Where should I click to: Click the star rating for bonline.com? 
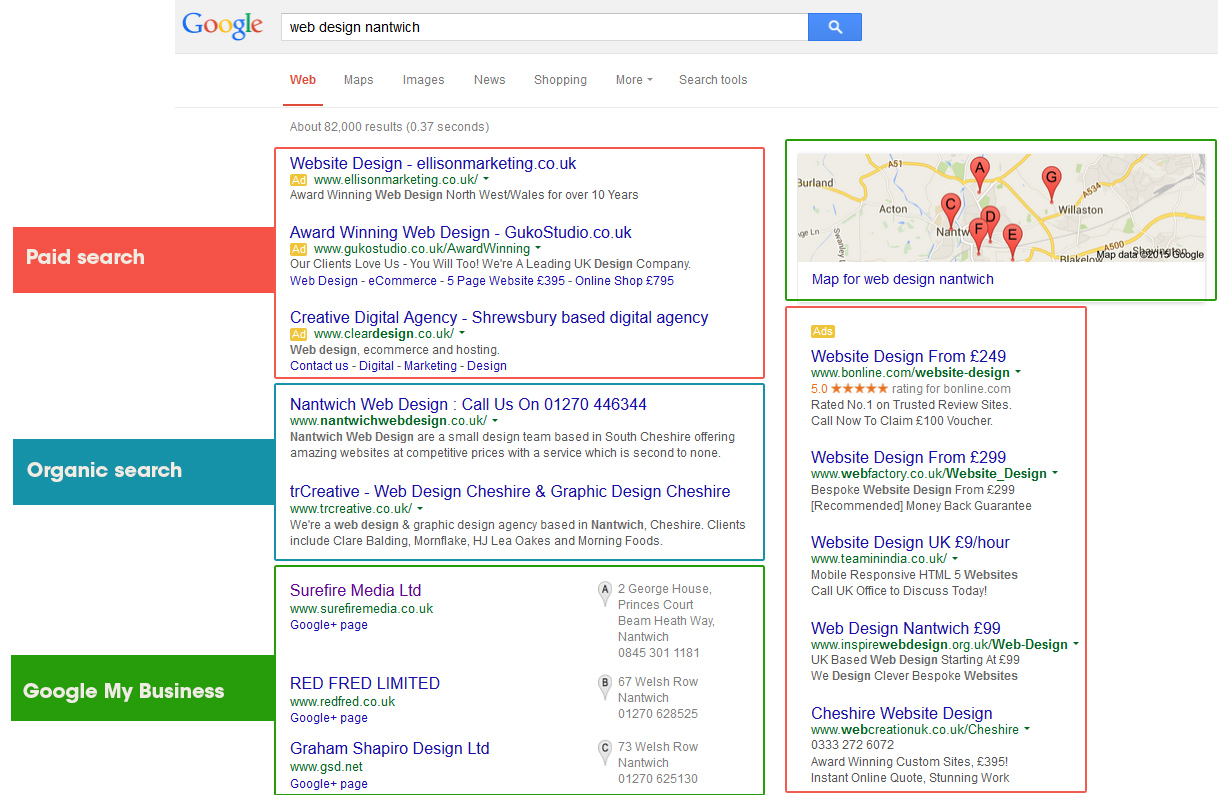pyautogui.click(x=859, y=389)
